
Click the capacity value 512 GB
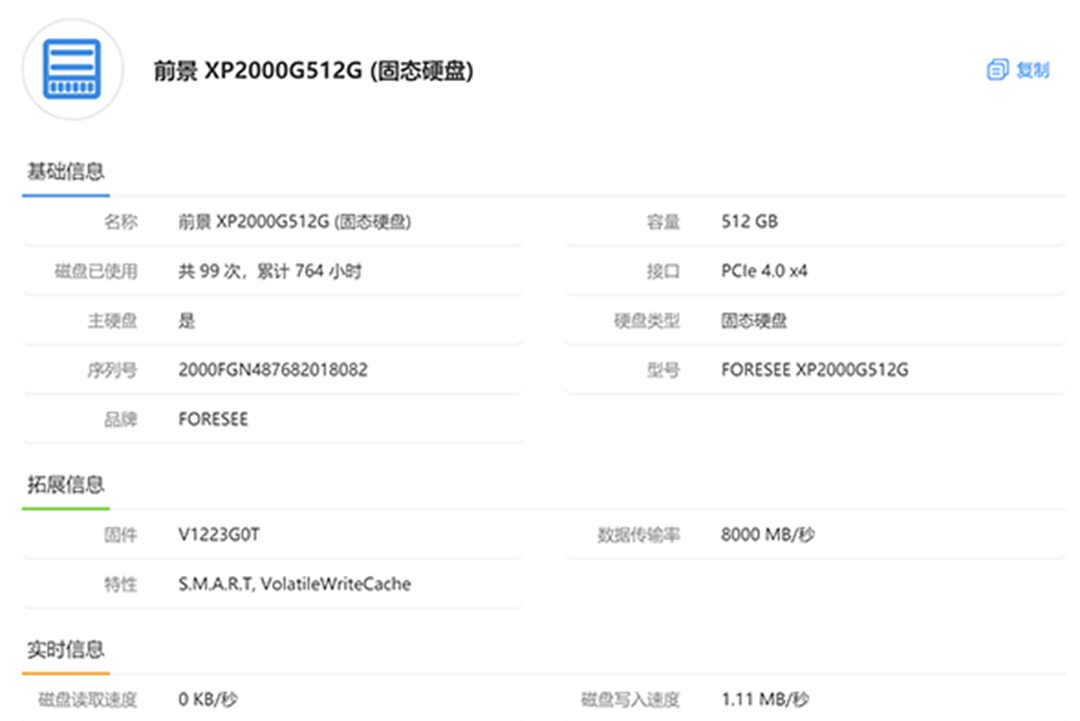[x=749, y=222]
